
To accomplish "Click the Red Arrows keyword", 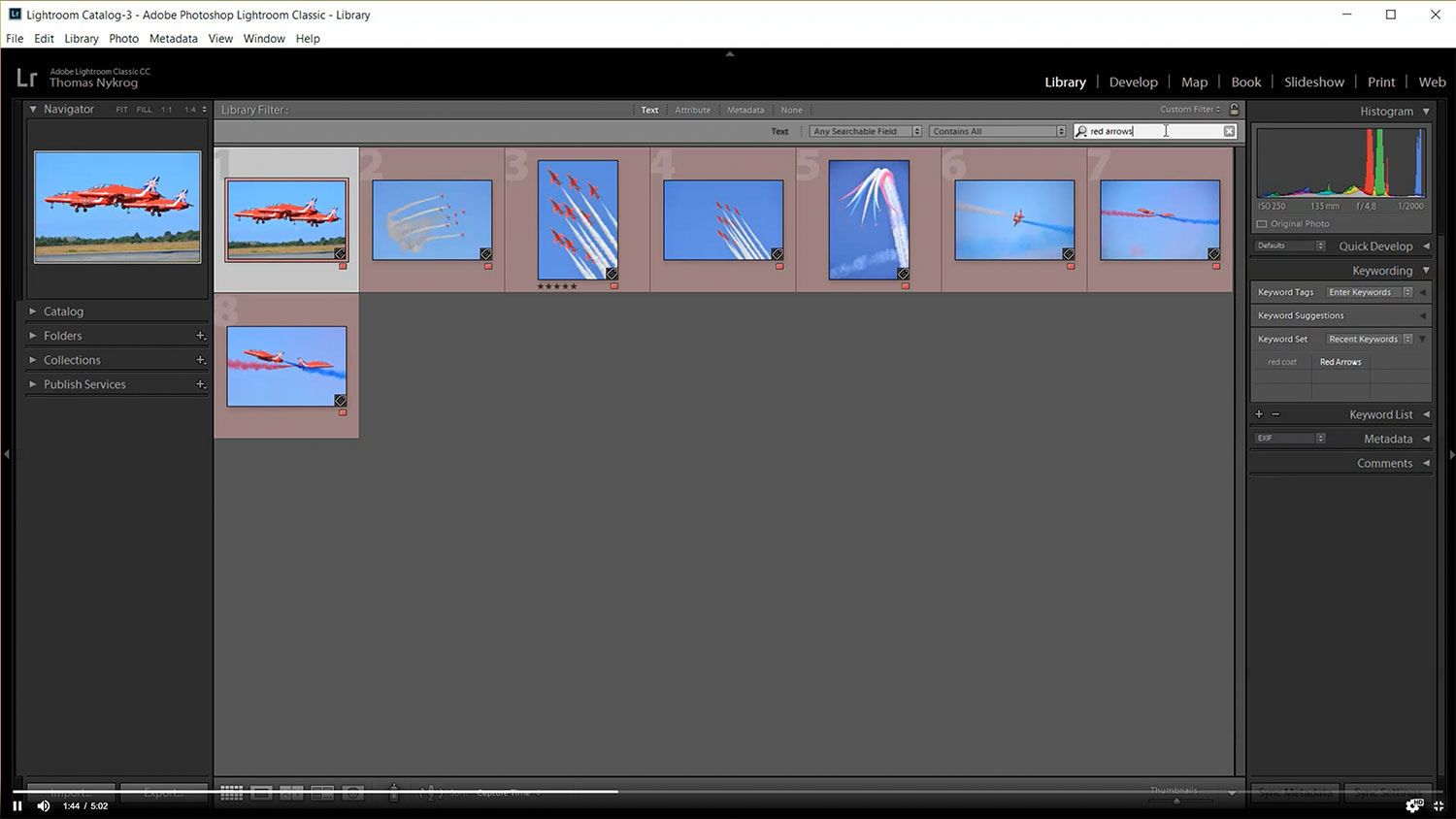I will pos(1340,362).
